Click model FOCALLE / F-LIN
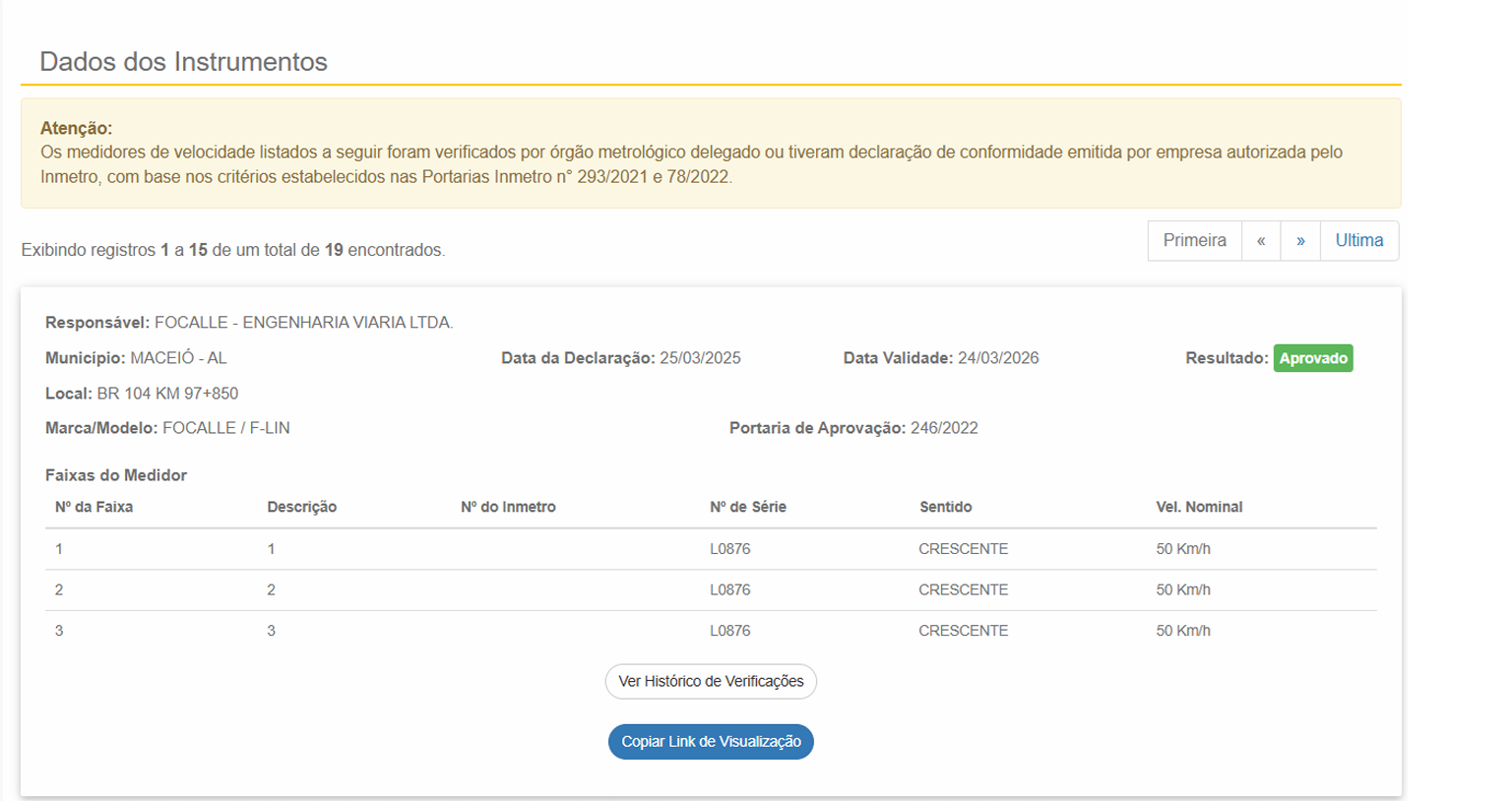 (226, 428)
